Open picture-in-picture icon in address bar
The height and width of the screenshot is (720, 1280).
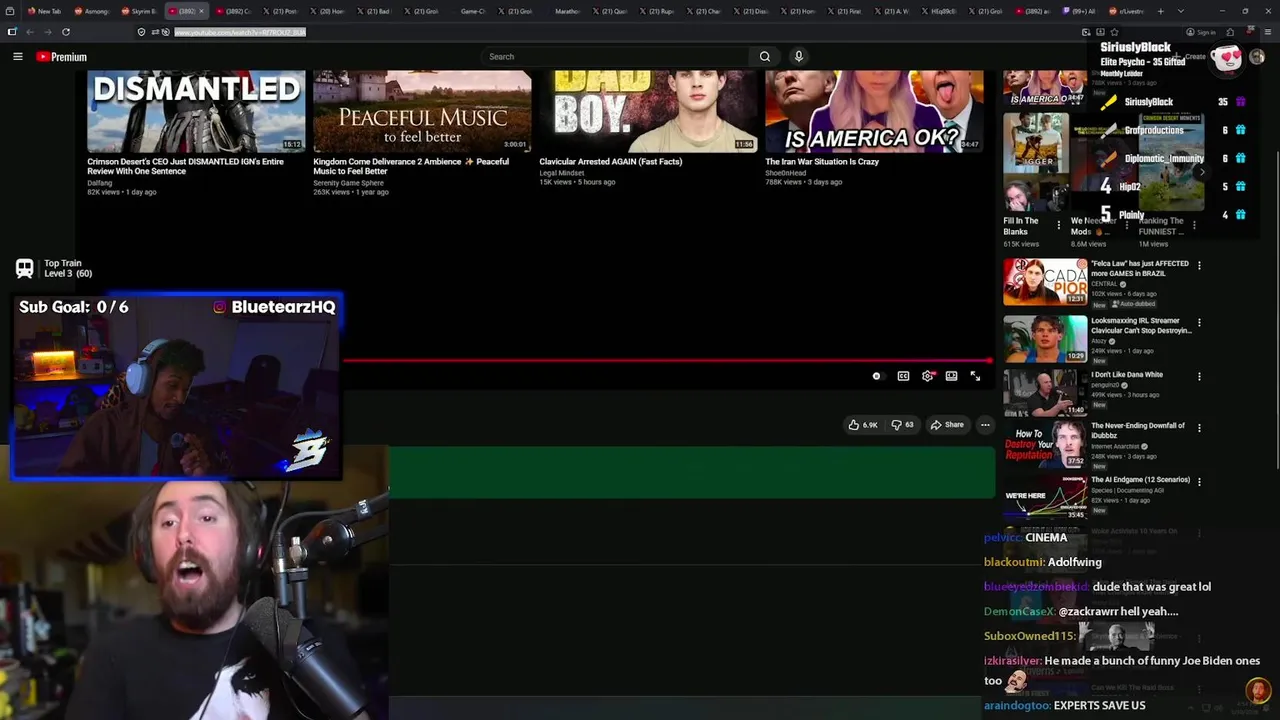(1086, 32)
